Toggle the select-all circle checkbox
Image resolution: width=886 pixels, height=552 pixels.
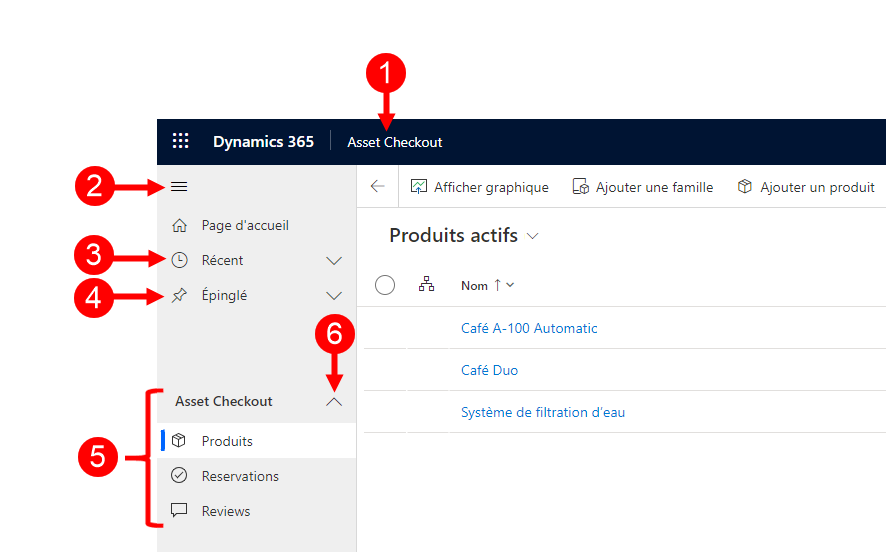click(x=385, y=285)
